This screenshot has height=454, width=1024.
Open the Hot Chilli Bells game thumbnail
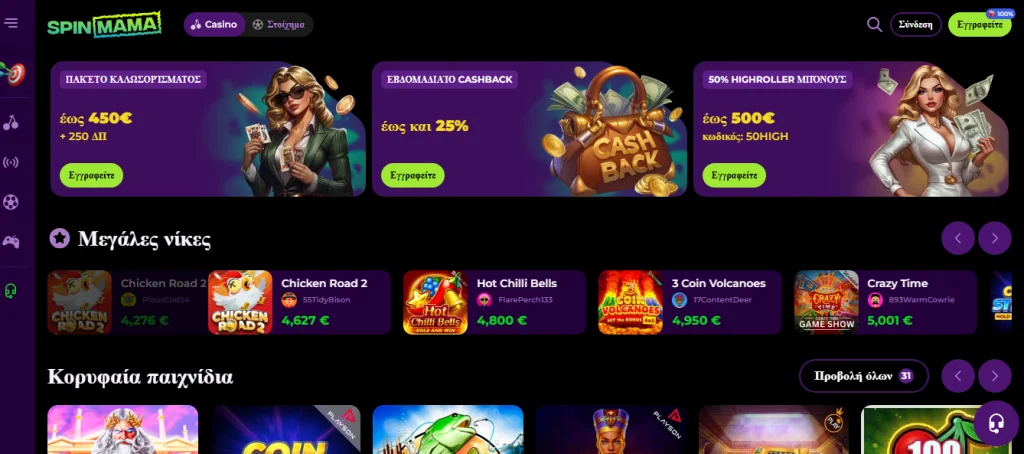pyautogui.click(x=435, y=302)
